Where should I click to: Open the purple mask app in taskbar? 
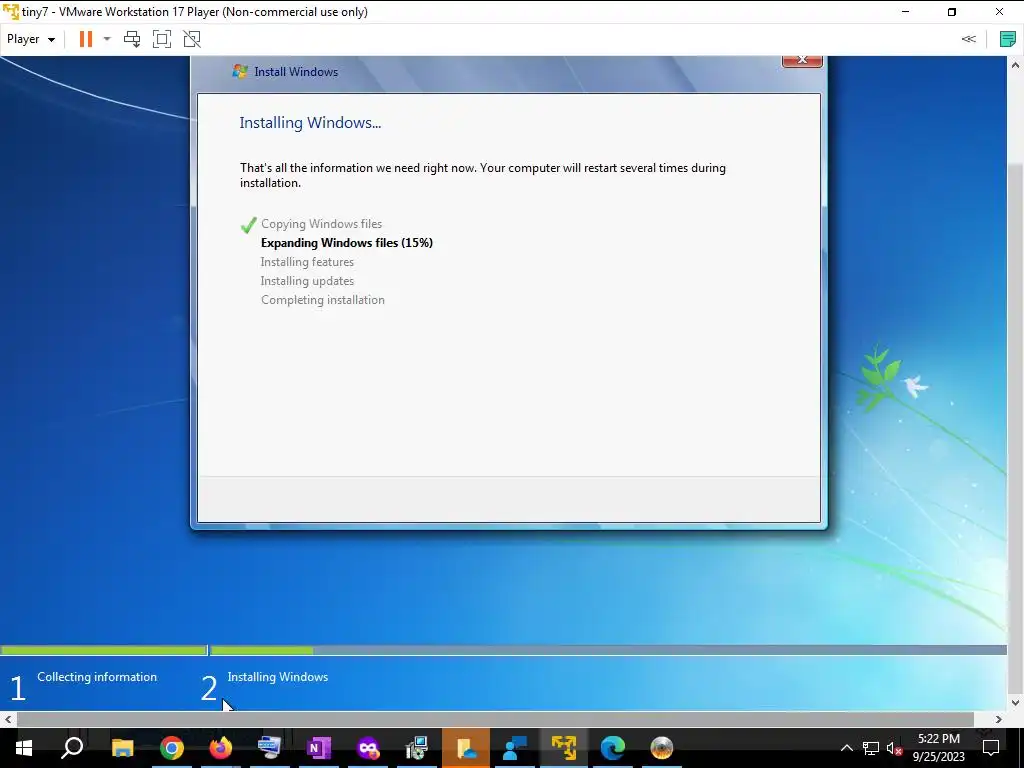click(x=368, y=748)
